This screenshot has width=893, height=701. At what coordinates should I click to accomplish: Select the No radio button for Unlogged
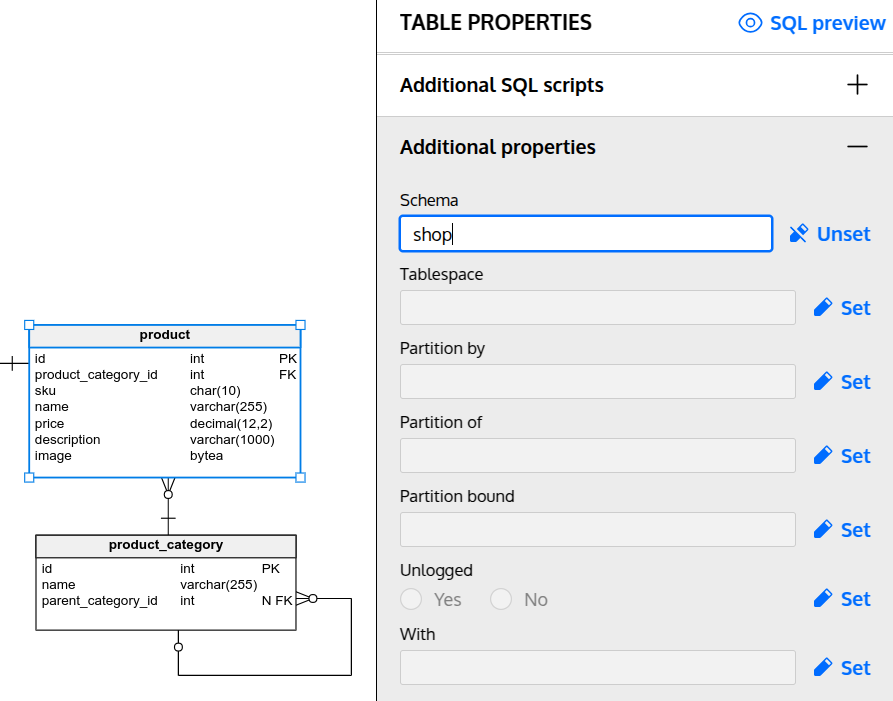[x=501, y=599]
